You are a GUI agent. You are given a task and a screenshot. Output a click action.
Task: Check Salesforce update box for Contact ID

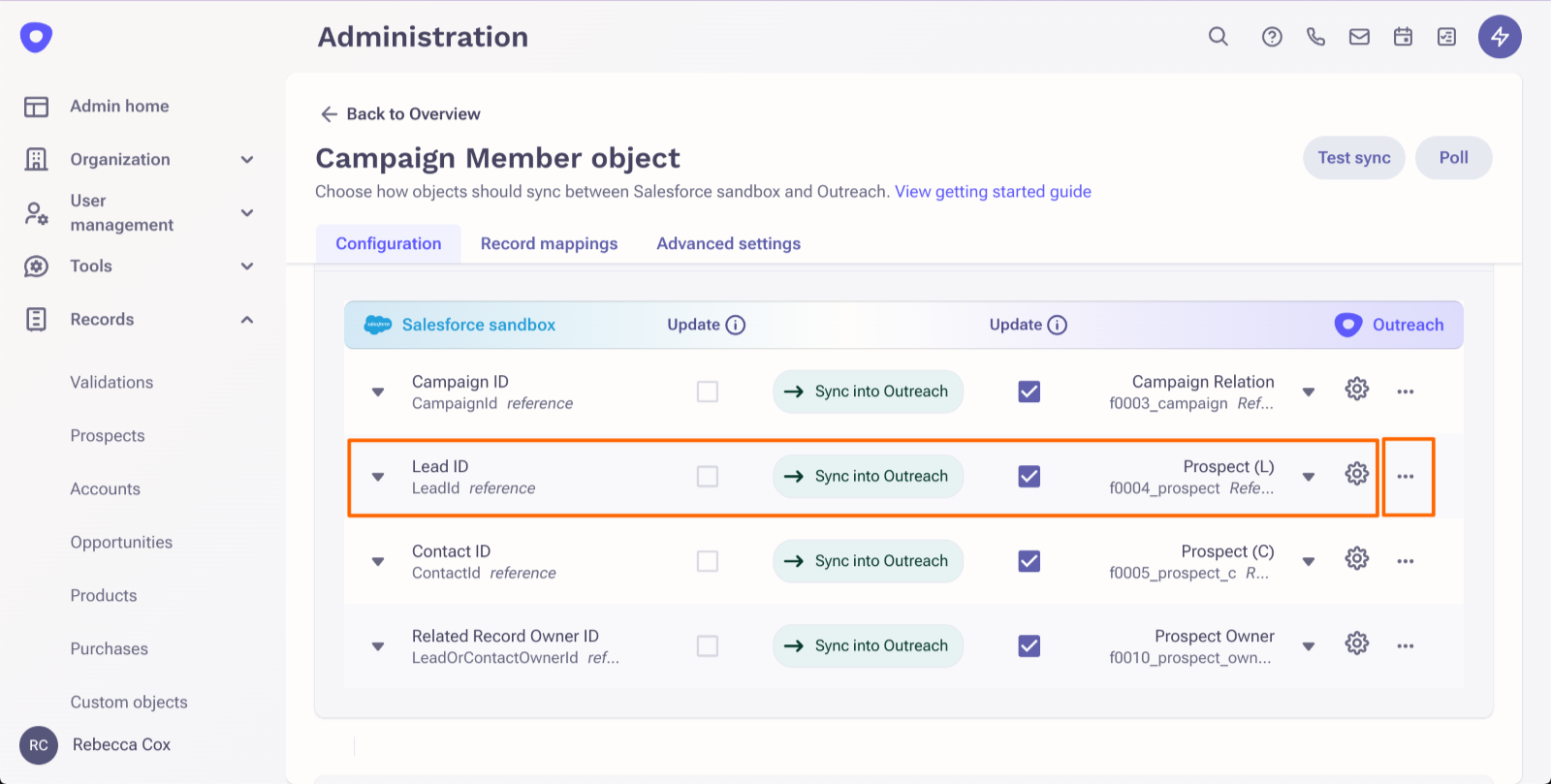point(708,561)
